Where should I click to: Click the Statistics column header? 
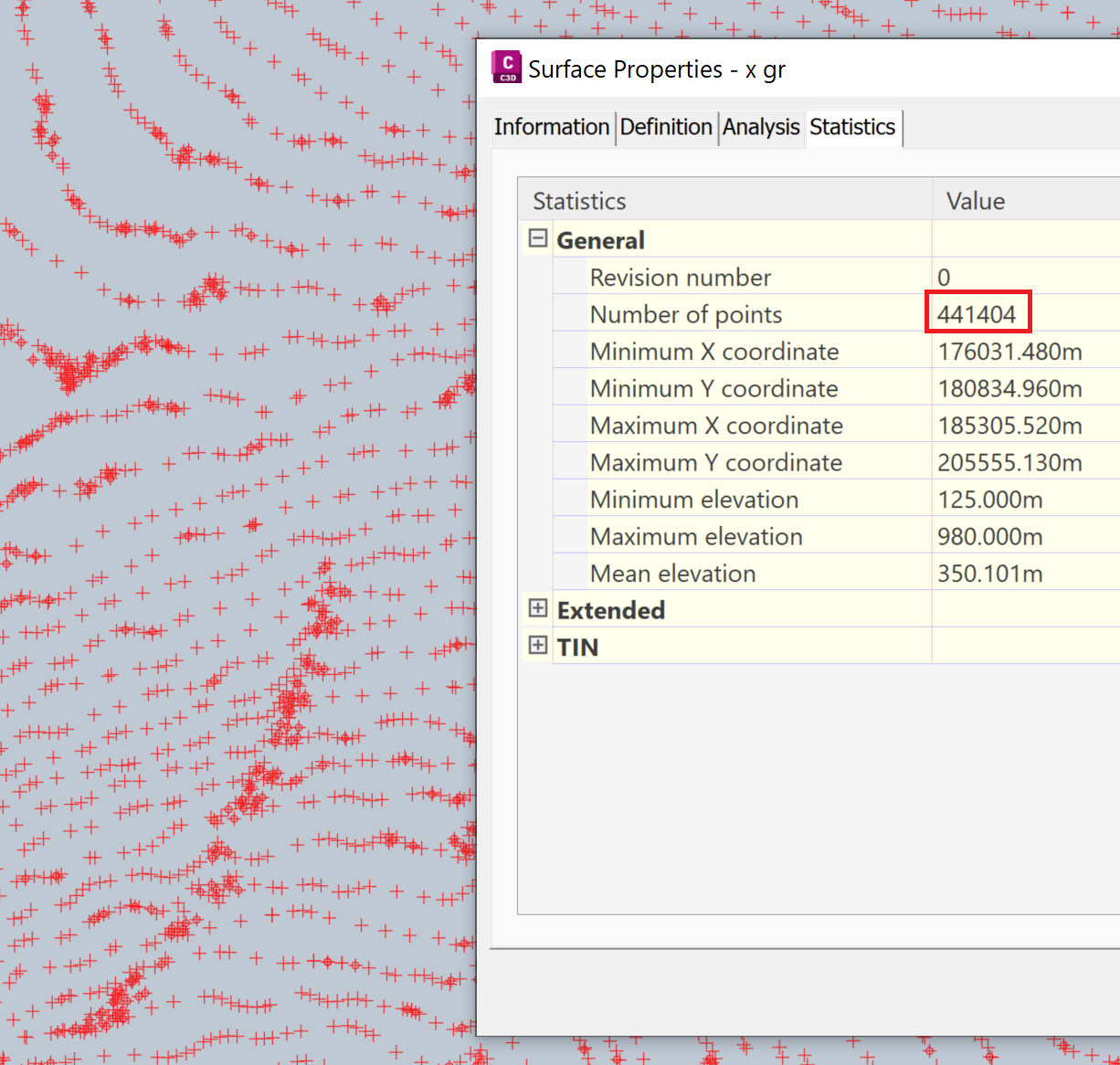pyautogui.click(x=579, y=200)
